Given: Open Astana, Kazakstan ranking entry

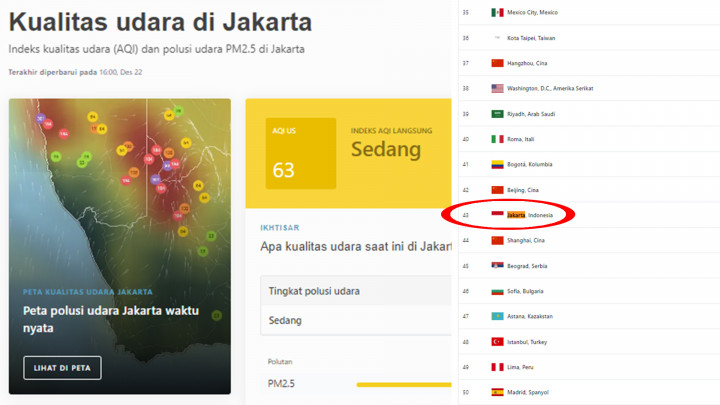Looking at the screenshot, I should pyautogui.click(x=530, y=316).
